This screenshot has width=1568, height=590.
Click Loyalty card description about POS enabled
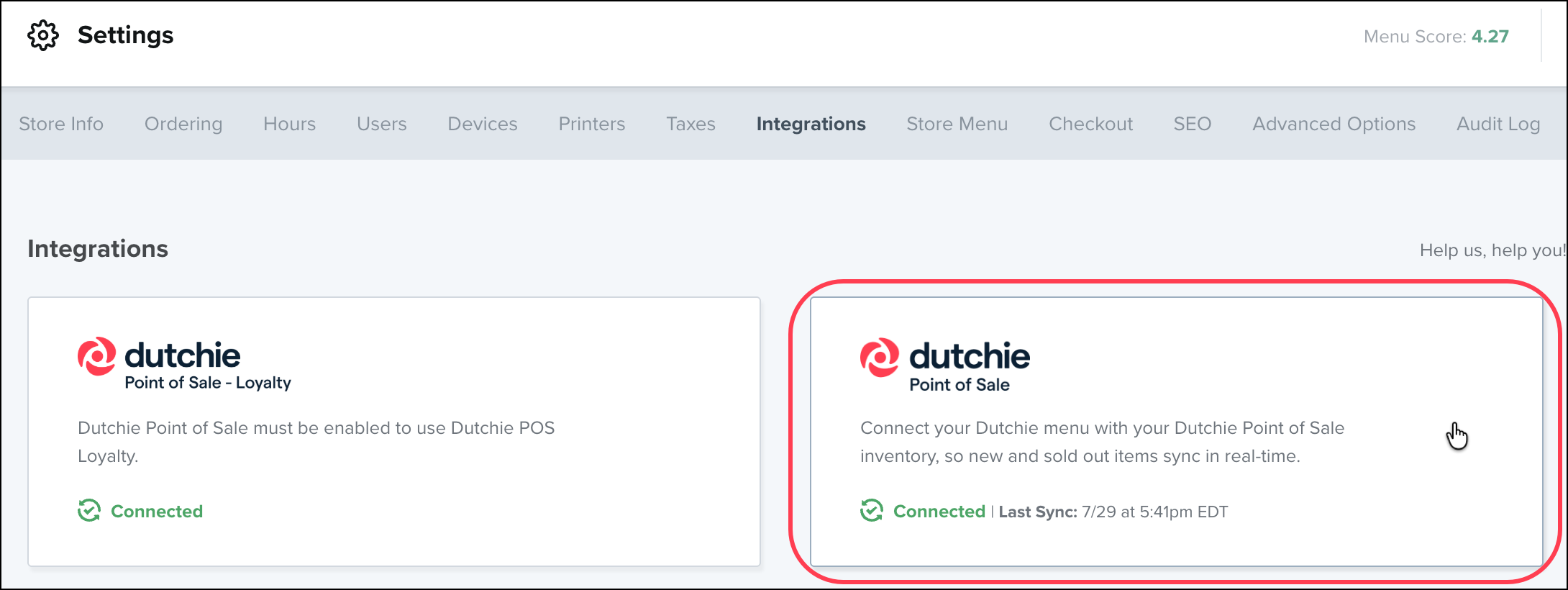click(316, 442)
